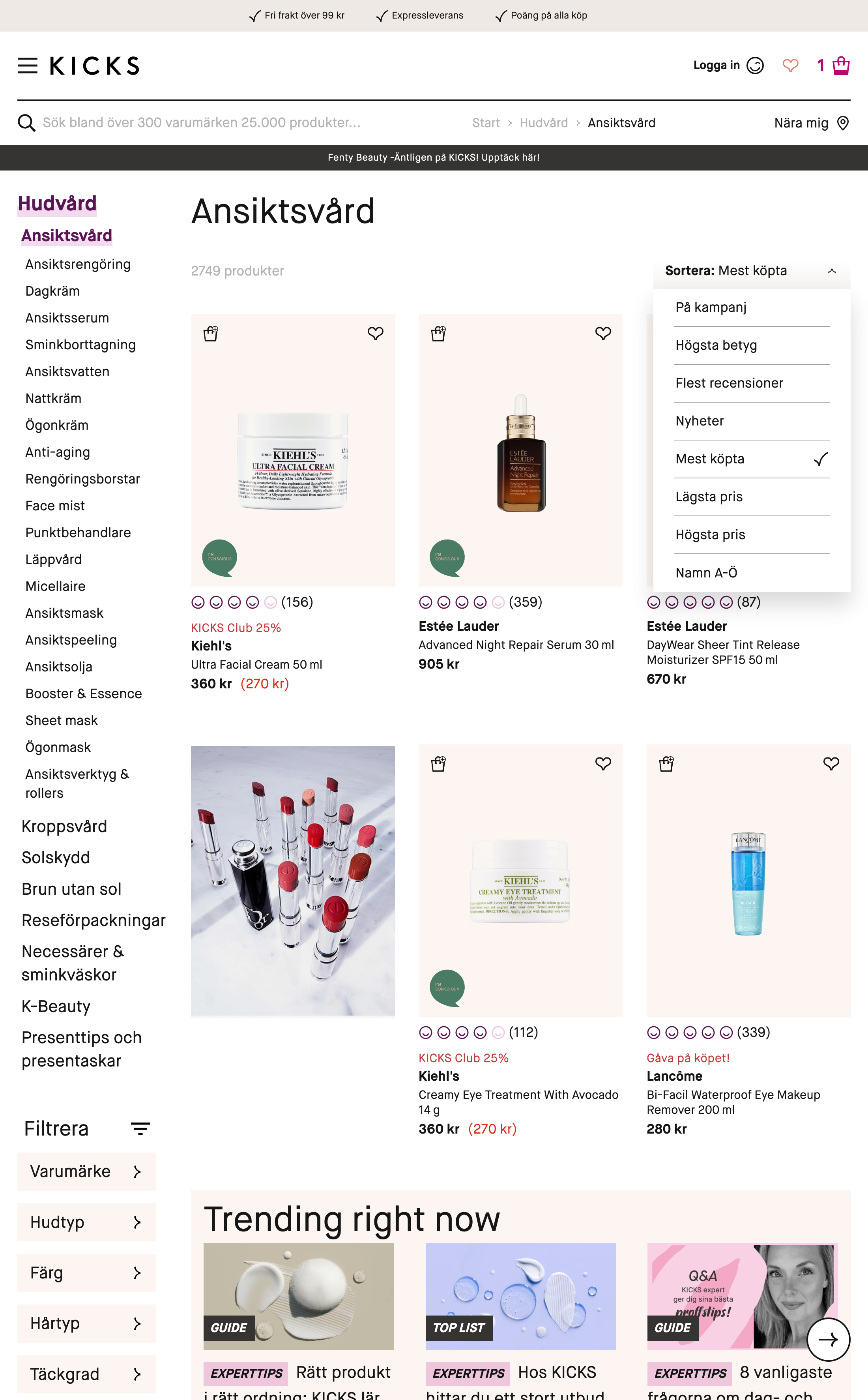Viewport: 868px width, 1400px height.
Task: Favorite the Estée Lauder Night Repair Serum
Action: coord(603,333)
